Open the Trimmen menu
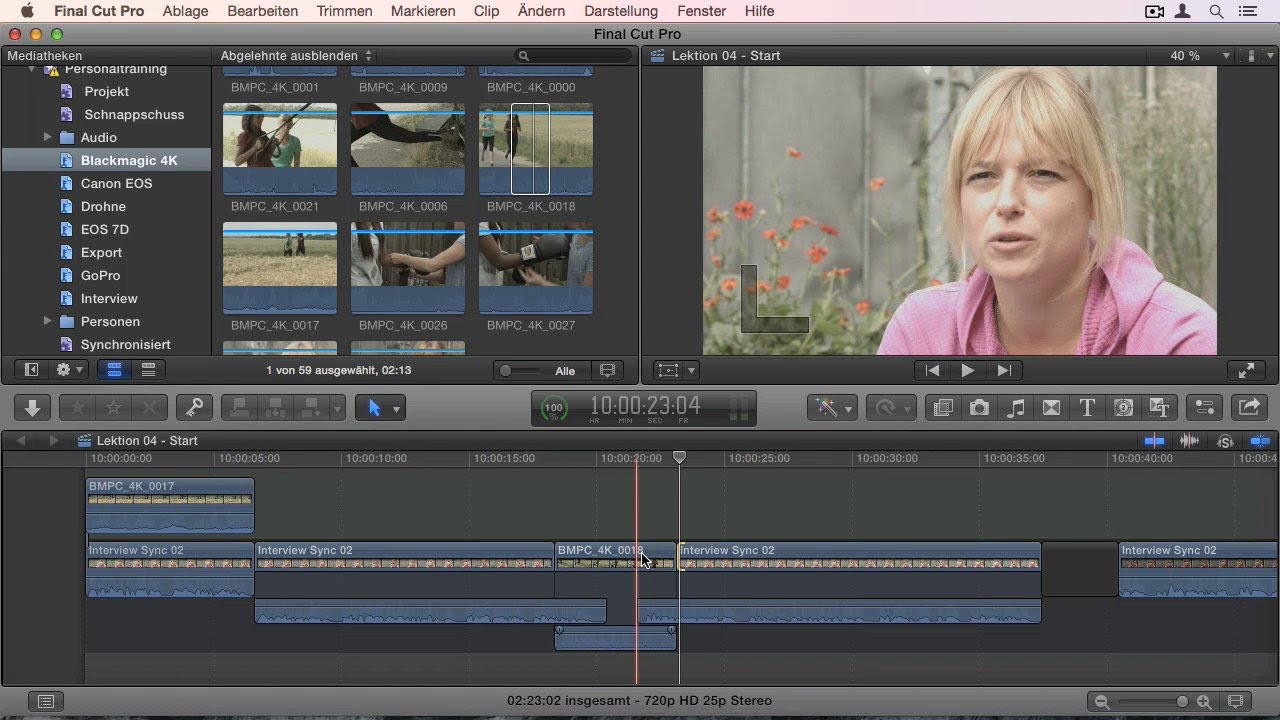The height and width of the screenshot is (720, 1280). [x=344, y=11]
